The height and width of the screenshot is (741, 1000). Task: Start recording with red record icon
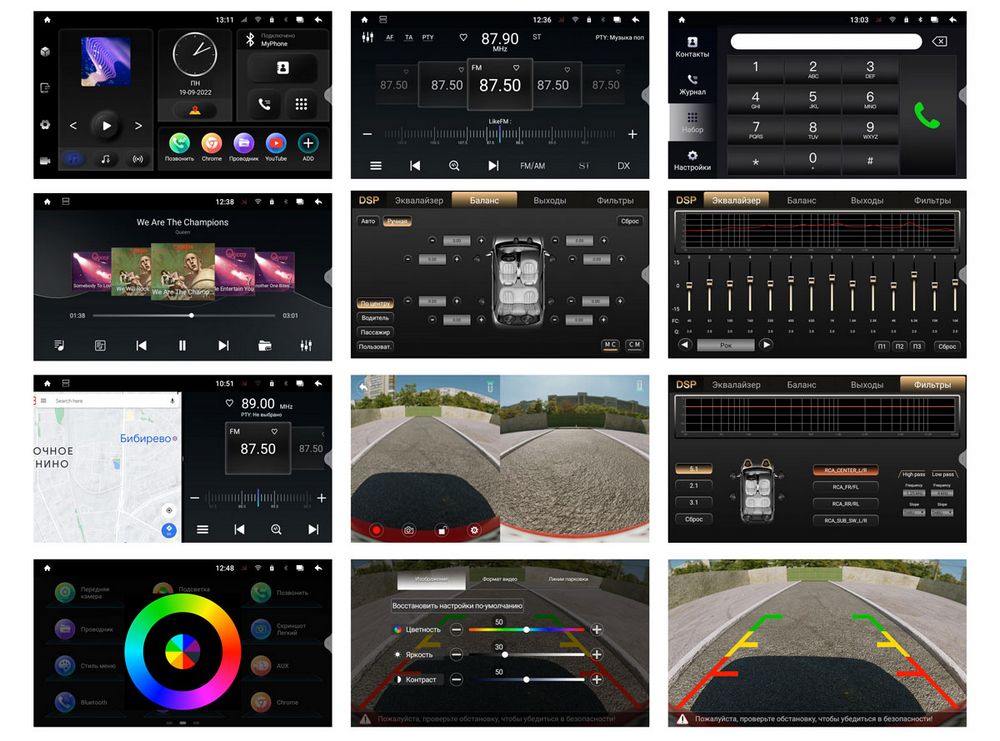[x=376, y=530]
